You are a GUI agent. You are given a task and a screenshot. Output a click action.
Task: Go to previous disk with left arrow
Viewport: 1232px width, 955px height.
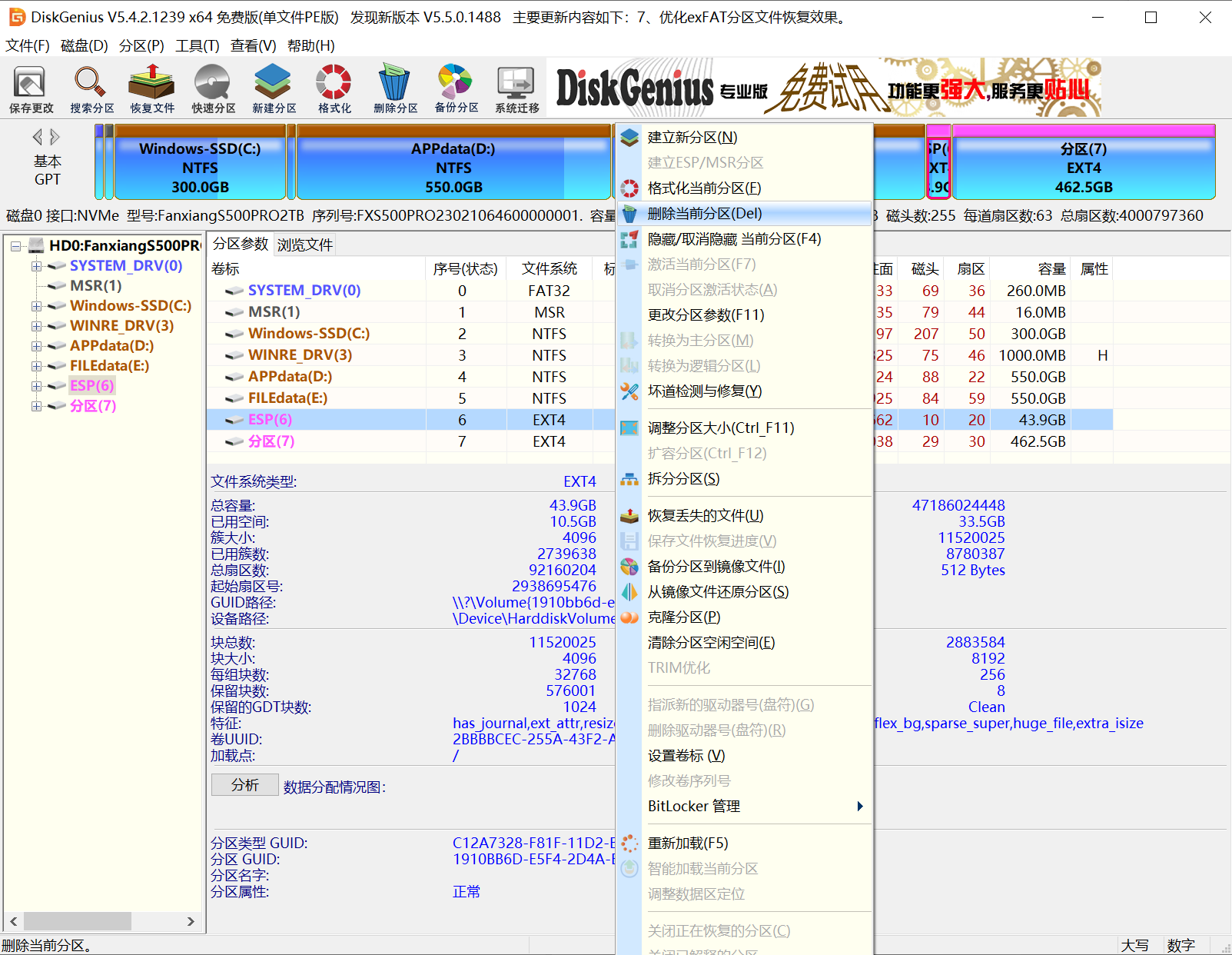tap(37, 137)
